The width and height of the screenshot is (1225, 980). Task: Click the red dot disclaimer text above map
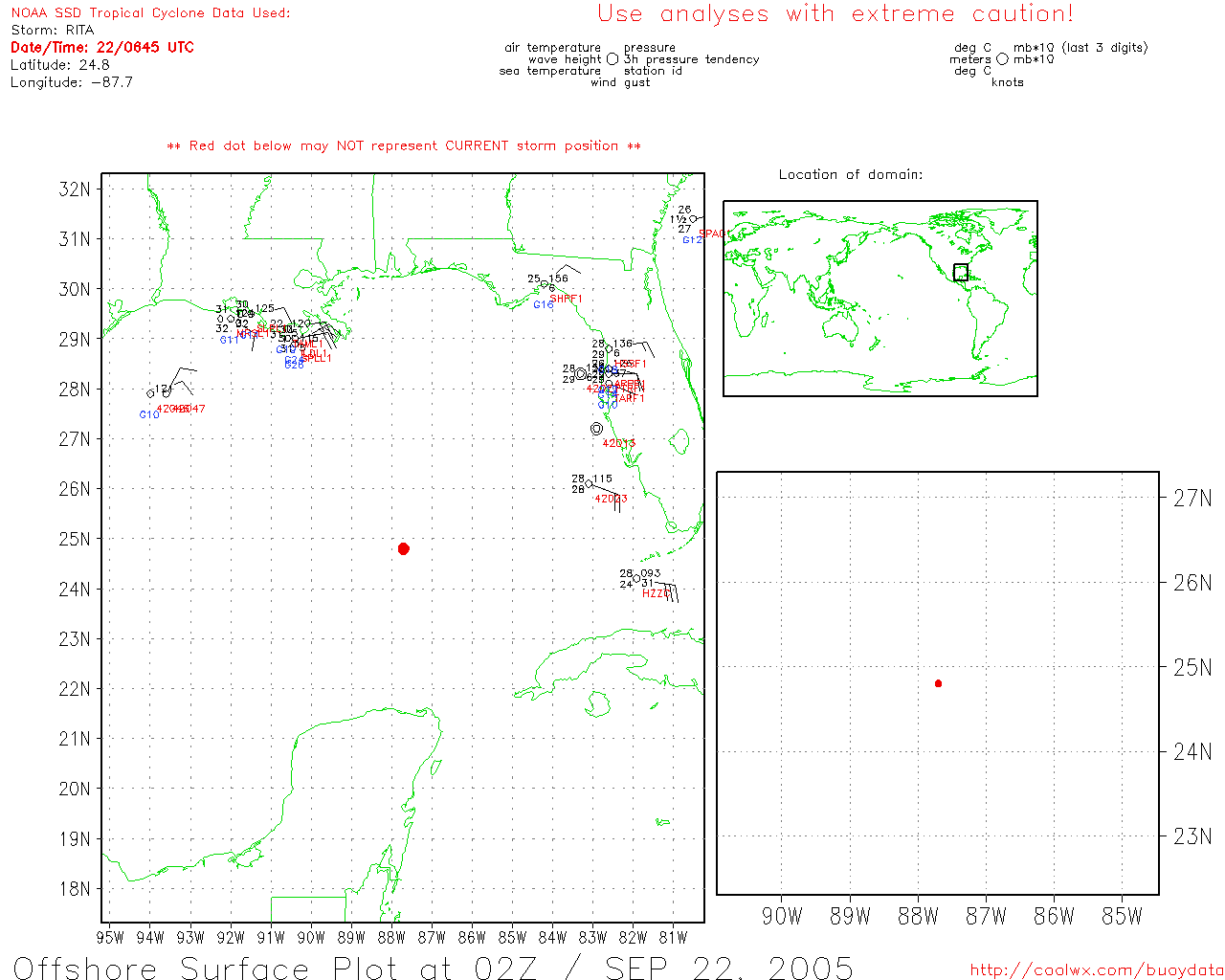[x=404, y=145]
